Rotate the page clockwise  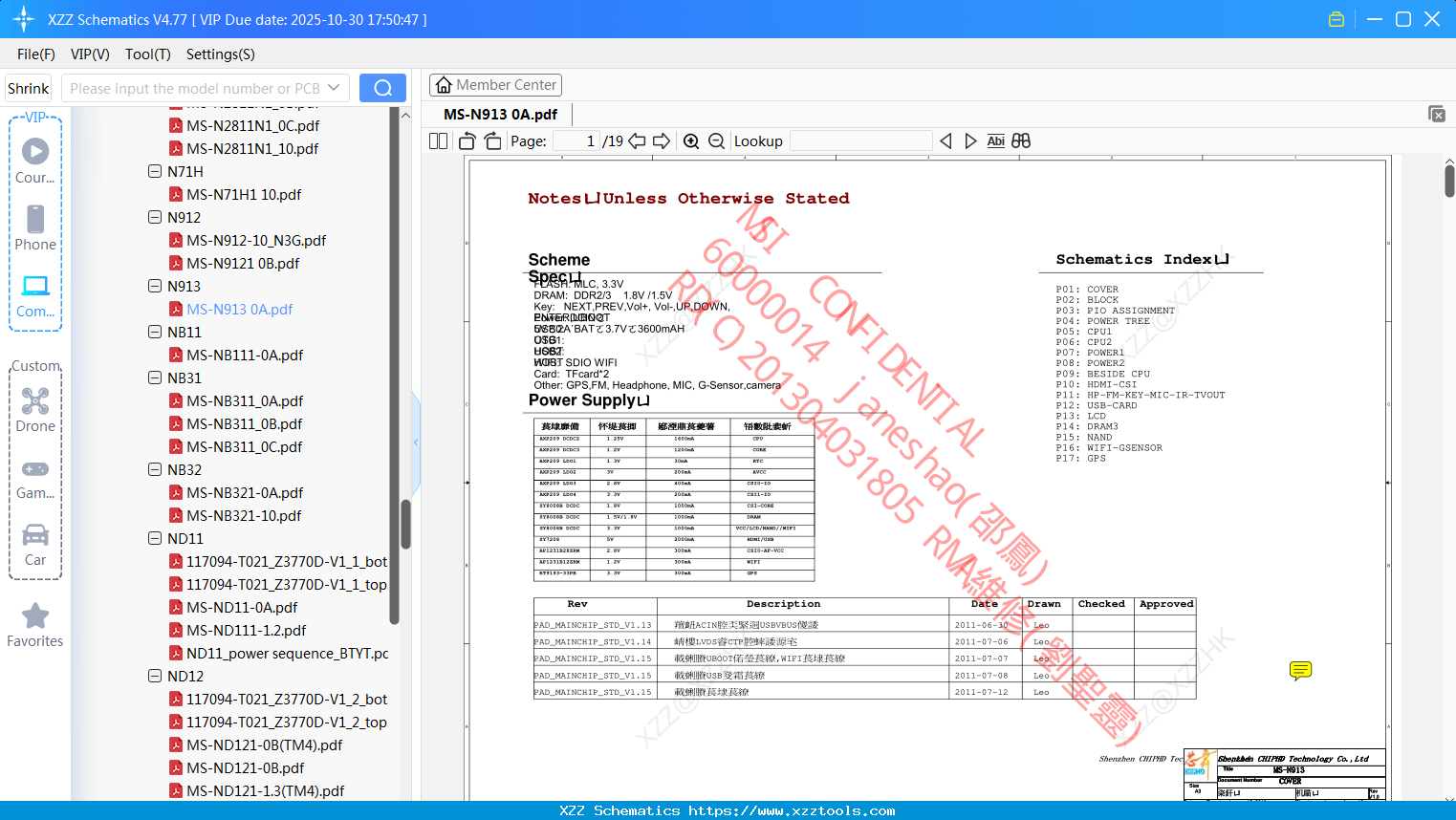point(492,141)
